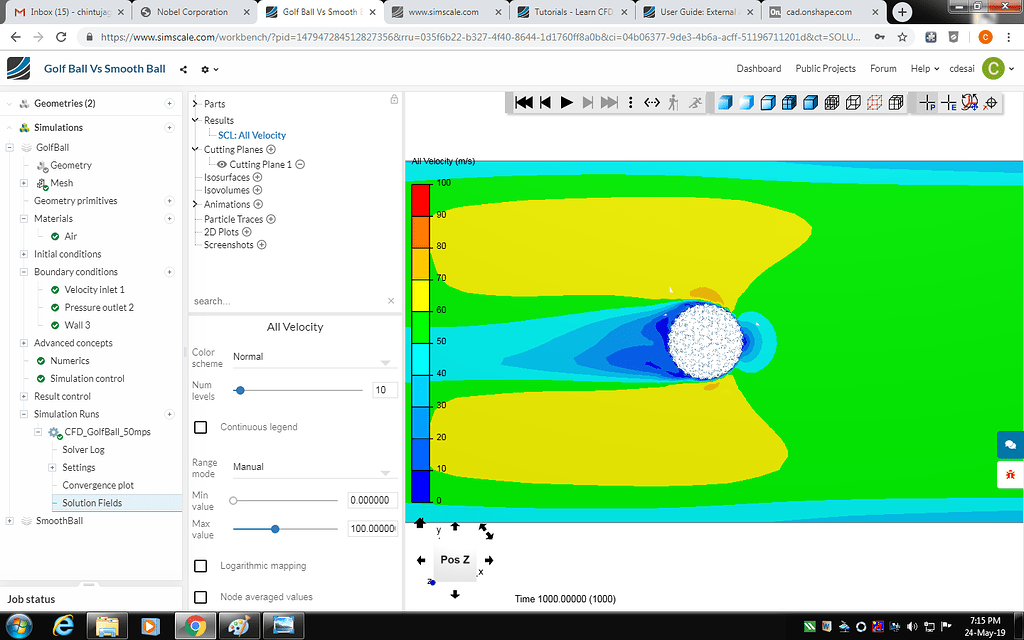
Task: Go to the Dashboard
Action: tap(759, 68)
